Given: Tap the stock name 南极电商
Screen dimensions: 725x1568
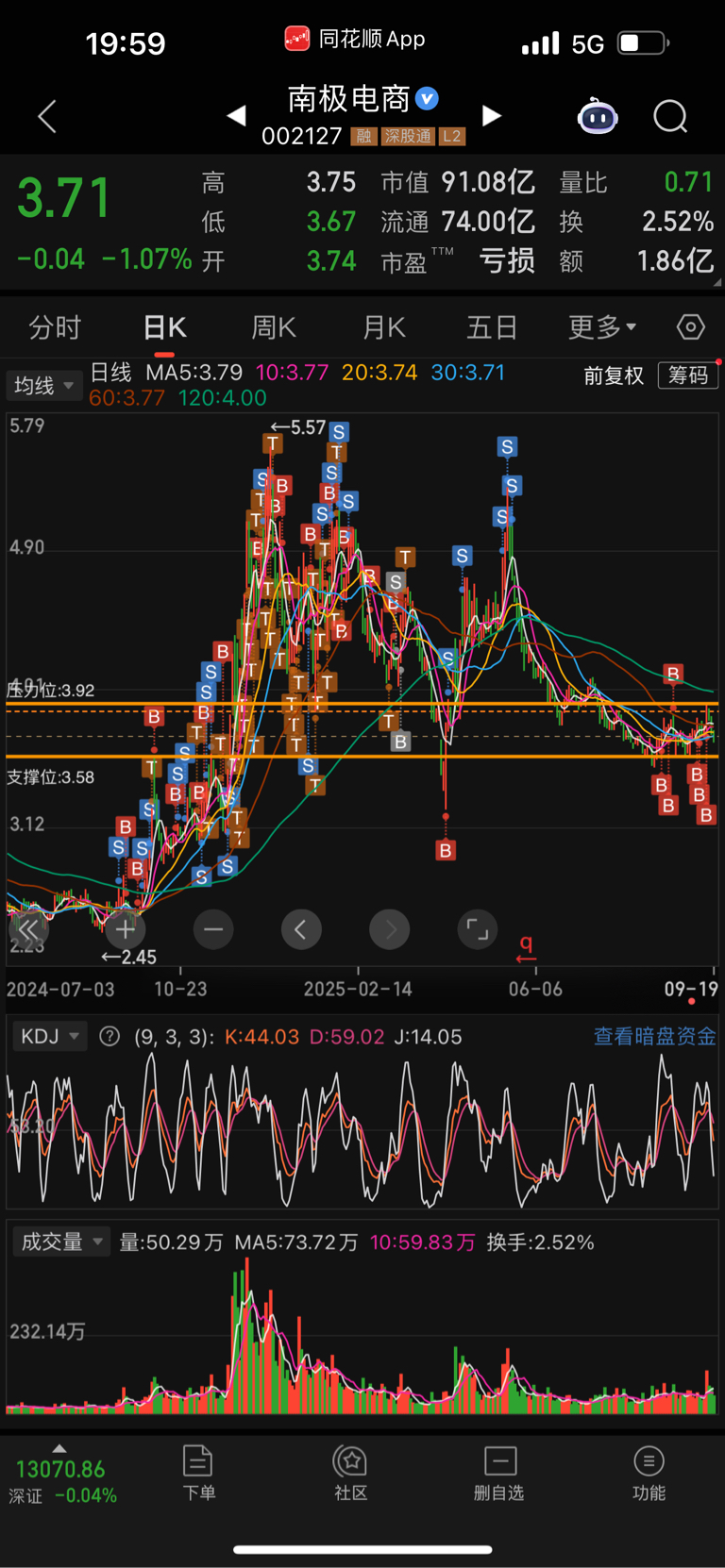Looking at the screenshot, I should pyautogui.click(x=348, y=98).
